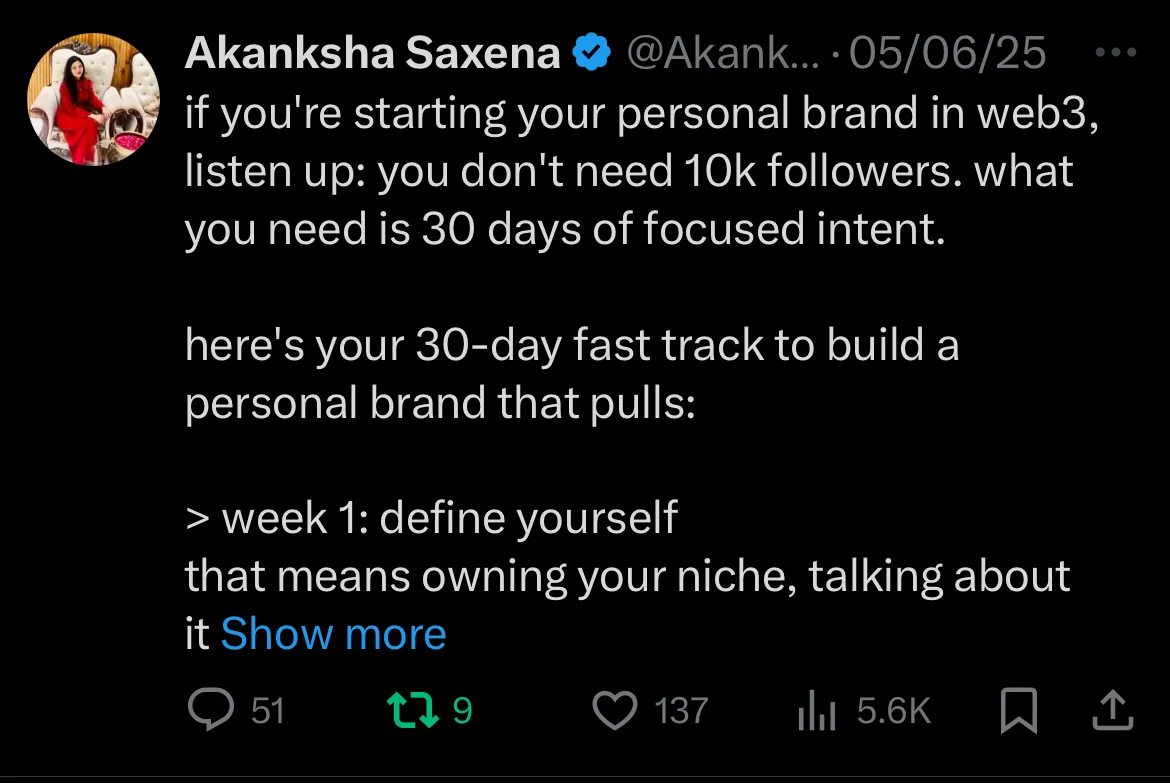Image resolution: width=1170 pixels, height=783 pixels.
Task: Click the "here's your 30-day fast track" text
Action: pyautogui.click(x=571, y=346)
